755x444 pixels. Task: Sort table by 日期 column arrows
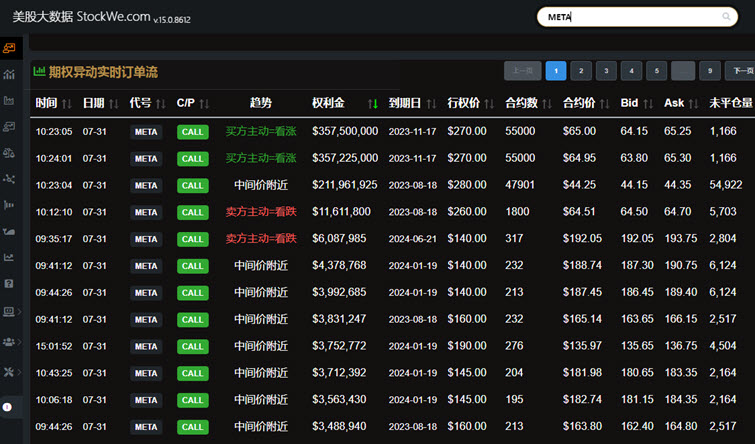pyautogui.click(x=114, y=104)
